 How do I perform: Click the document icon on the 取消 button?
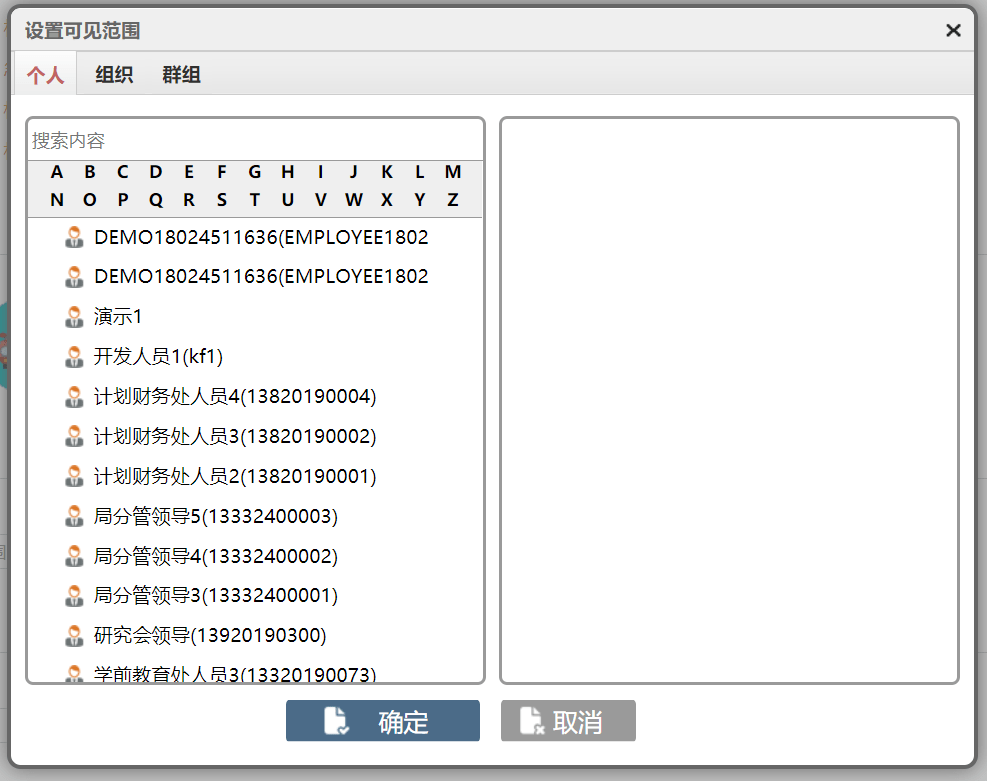pos(532,721)
